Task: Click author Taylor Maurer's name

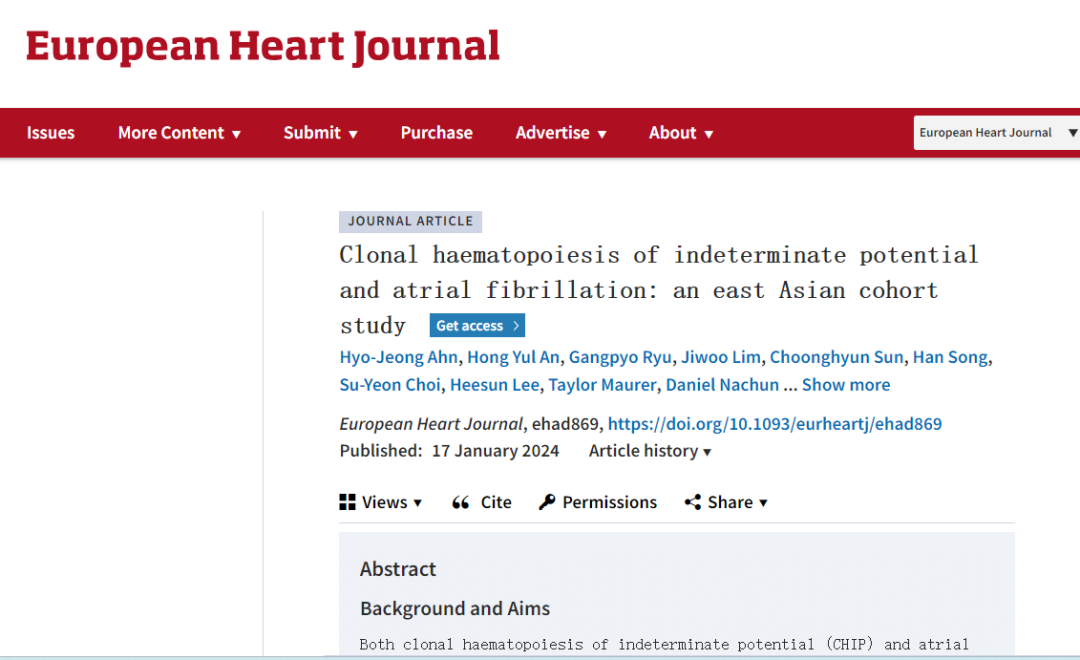Action: pyautogui.click(x=602, y=384)
